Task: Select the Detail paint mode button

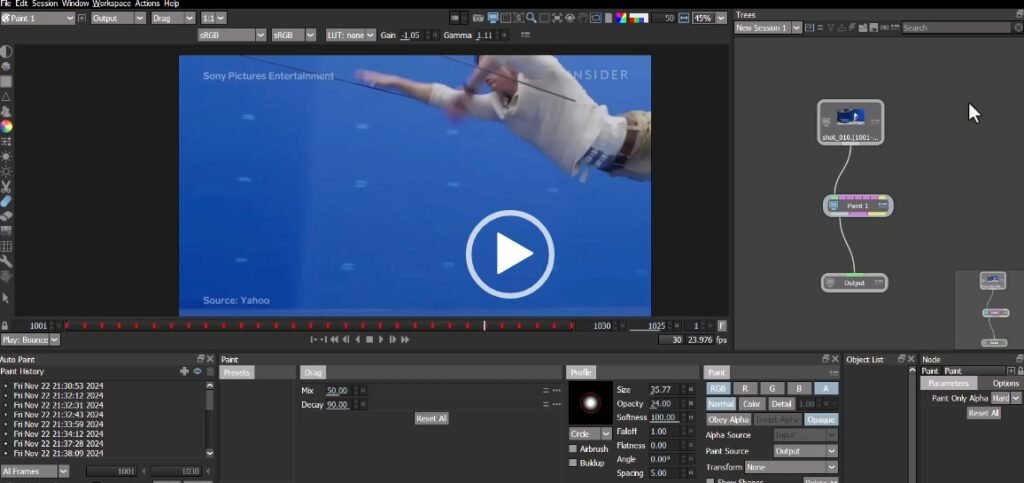Action: coord(781,404)
